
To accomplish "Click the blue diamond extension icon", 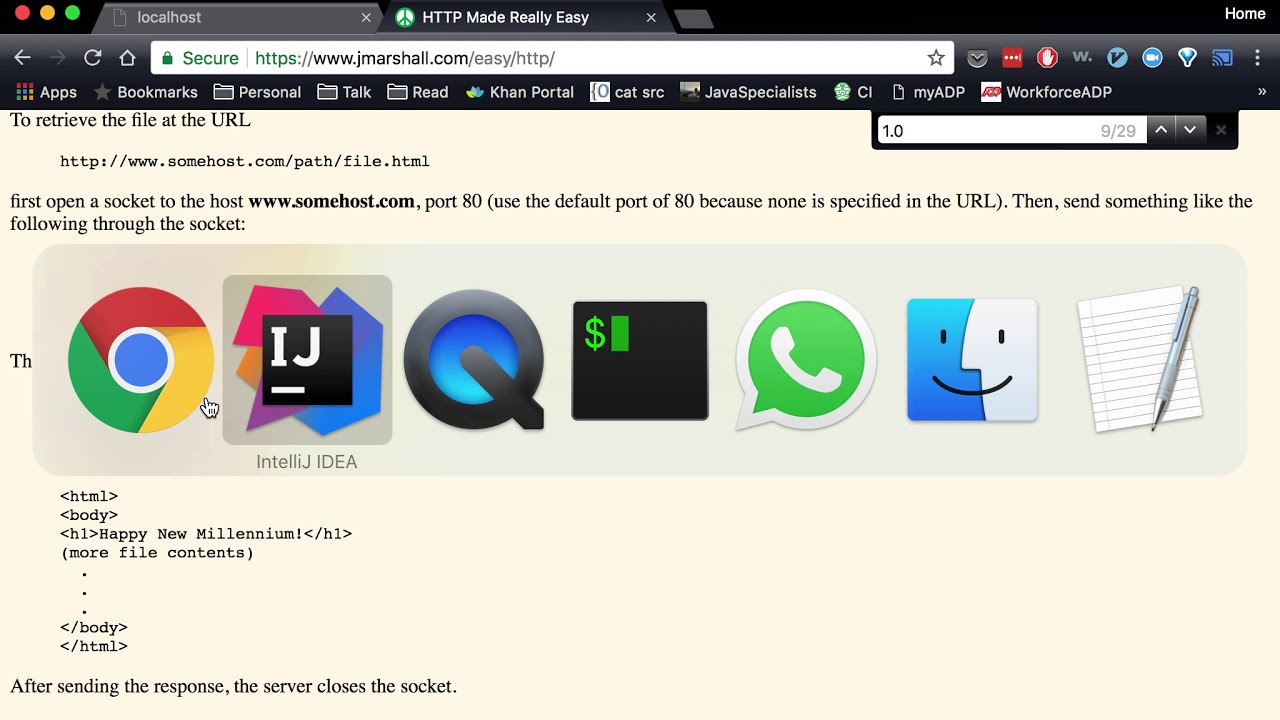I will (1187, 58).
